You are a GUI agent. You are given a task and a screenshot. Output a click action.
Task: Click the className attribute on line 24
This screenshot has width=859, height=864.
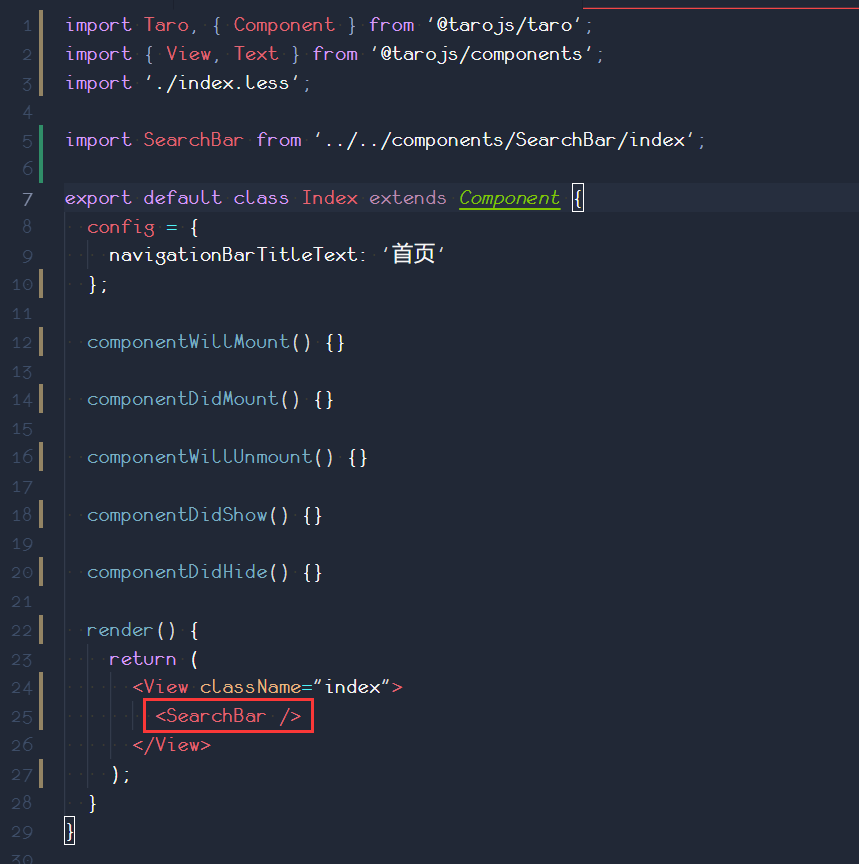pos(250,687)
